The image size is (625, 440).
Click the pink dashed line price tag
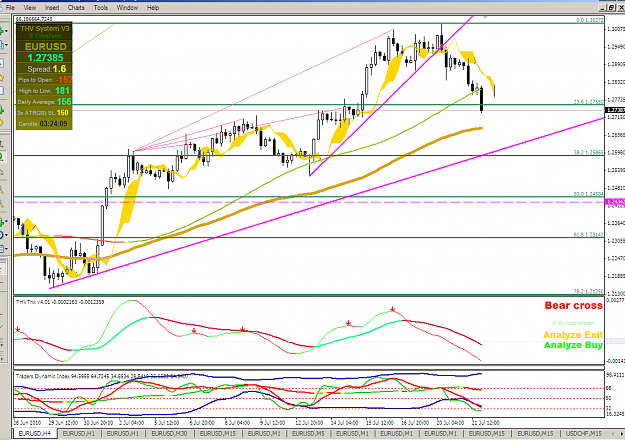click(x=615, y=202)
